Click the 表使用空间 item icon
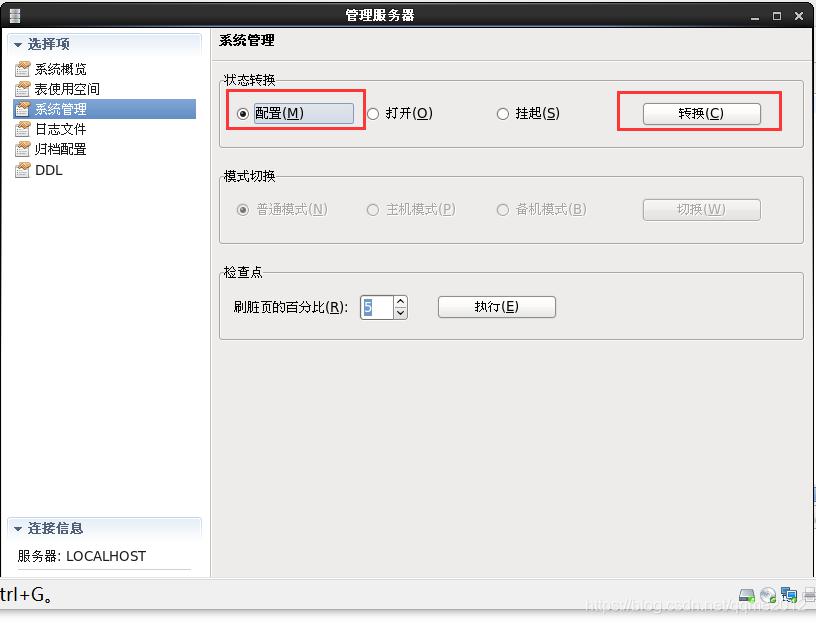The image size is (816, 624). point(22,89)
